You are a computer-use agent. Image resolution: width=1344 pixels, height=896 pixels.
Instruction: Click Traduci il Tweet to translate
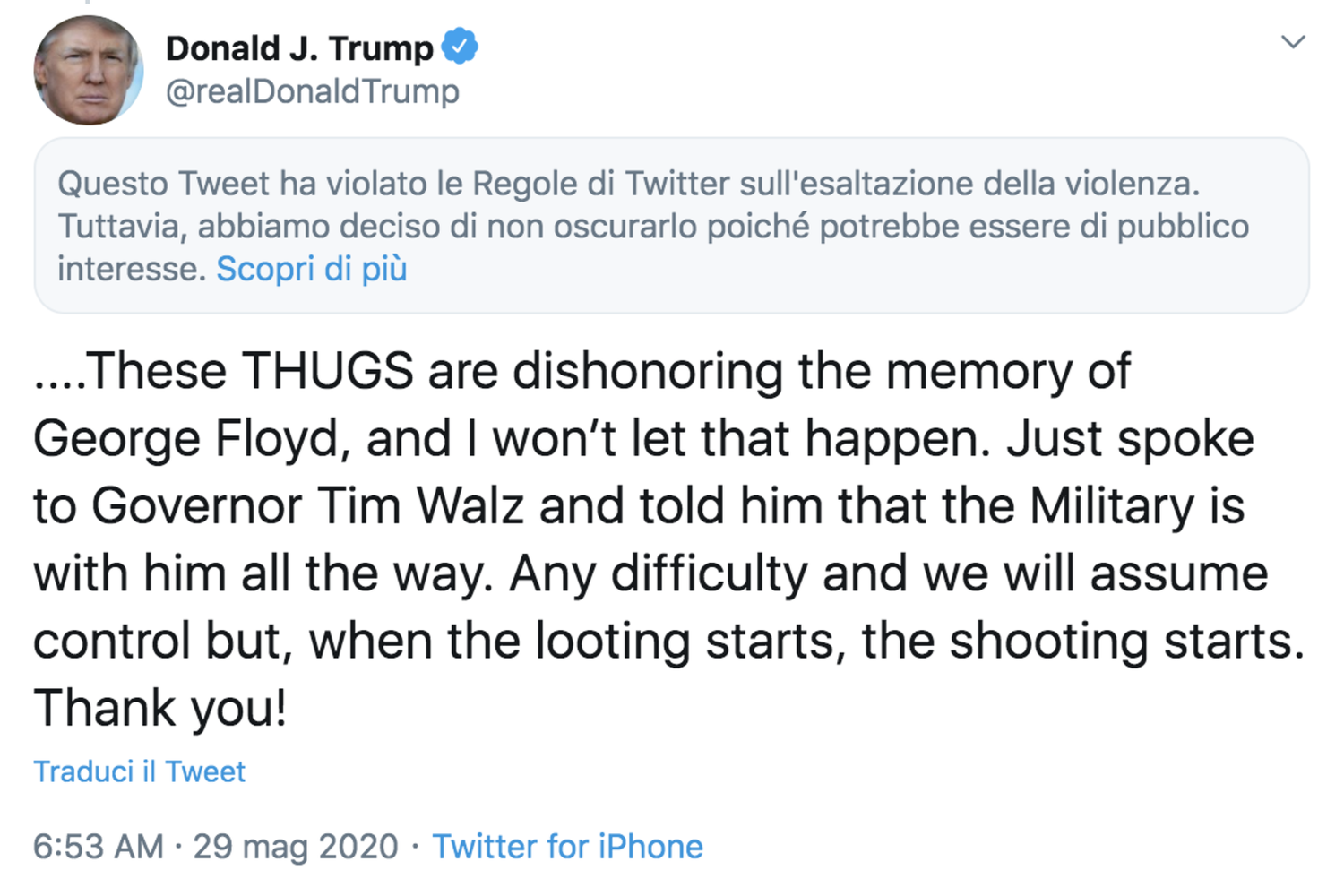[140, 771]
